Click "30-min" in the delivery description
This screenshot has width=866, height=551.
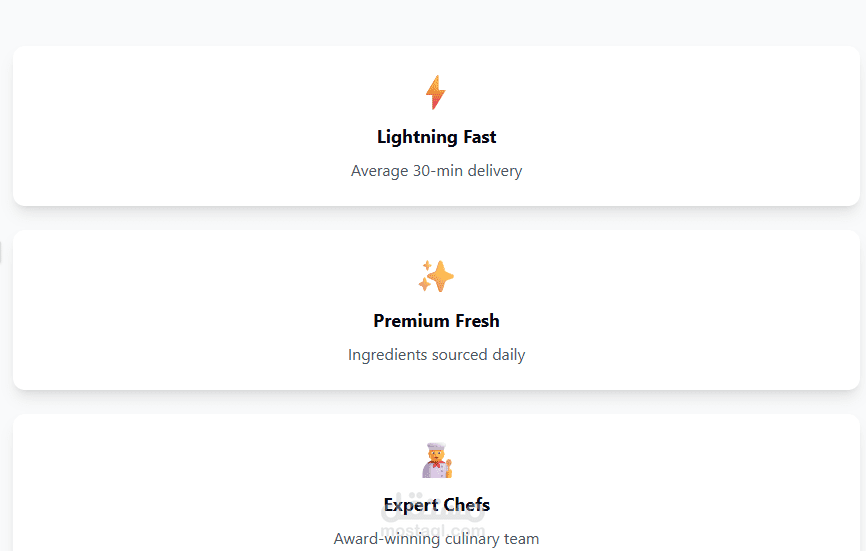point(437,171)
